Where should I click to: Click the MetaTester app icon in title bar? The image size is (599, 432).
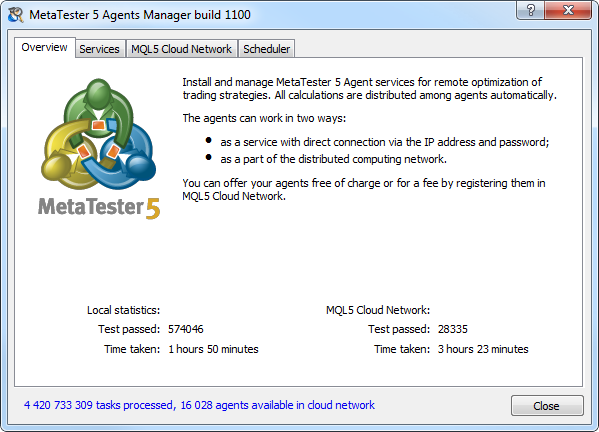pos(15,15)
